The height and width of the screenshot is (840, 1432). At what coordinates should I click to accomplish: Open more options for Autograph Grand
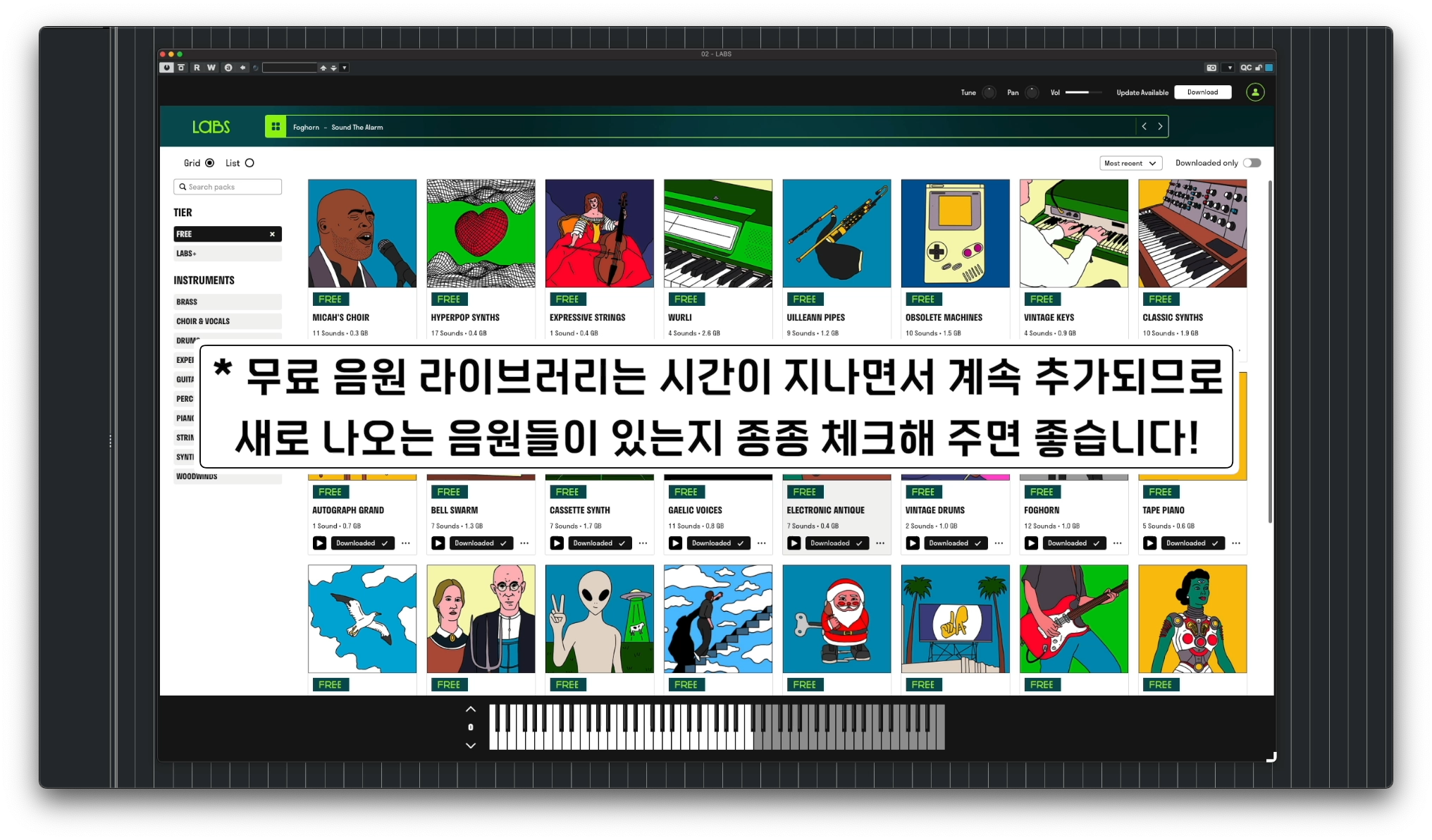(406, 543)
